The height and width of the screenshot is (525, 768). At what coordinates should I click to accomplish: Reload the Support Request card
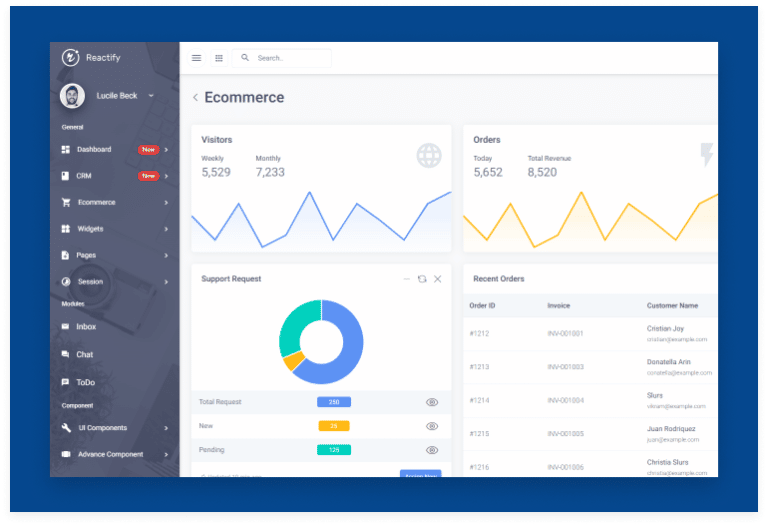[422, 279]
